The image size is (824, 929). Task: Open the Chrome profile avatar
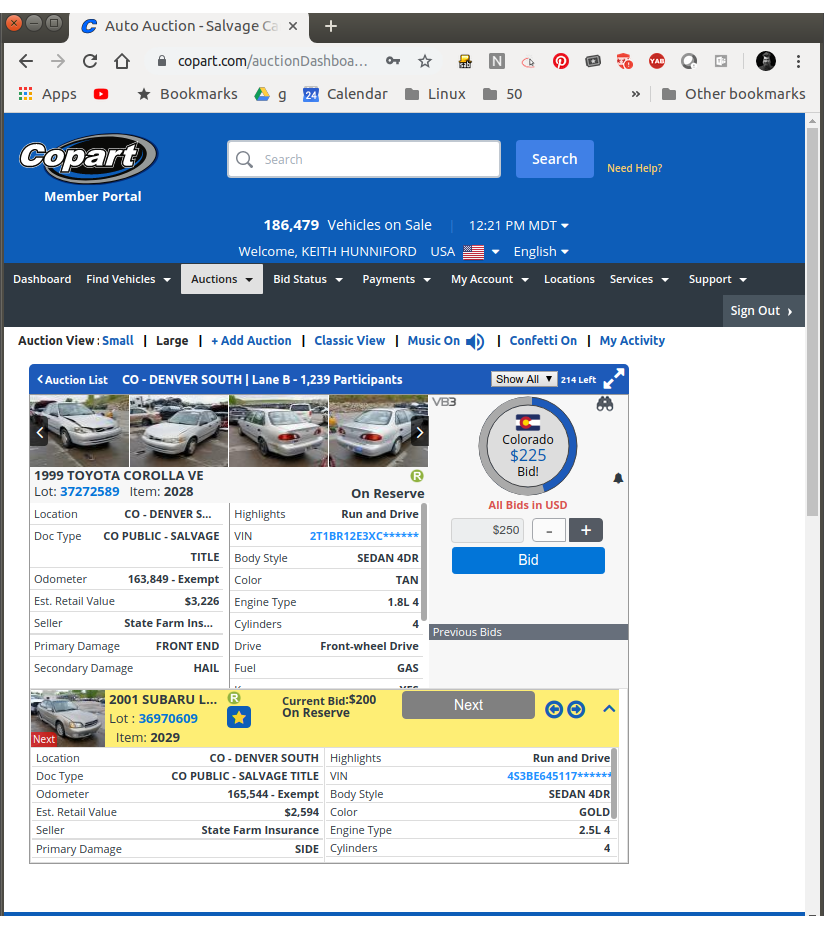pyautogui.click(x=766, y=61)
